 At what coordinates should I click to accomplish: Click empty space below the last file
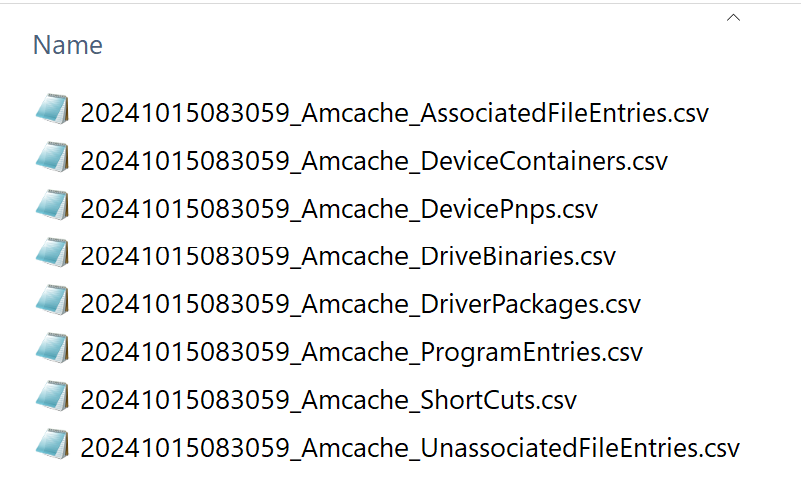point(400,480)
